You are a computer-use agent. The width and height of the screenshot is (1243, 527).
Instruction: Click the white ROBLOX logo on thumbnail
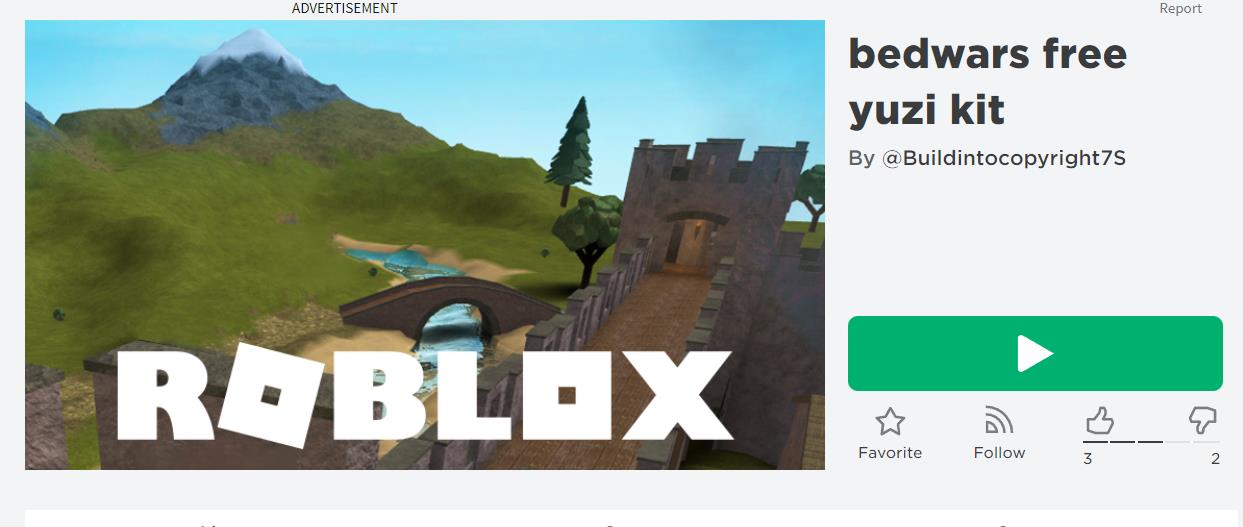tap(424, 391)
